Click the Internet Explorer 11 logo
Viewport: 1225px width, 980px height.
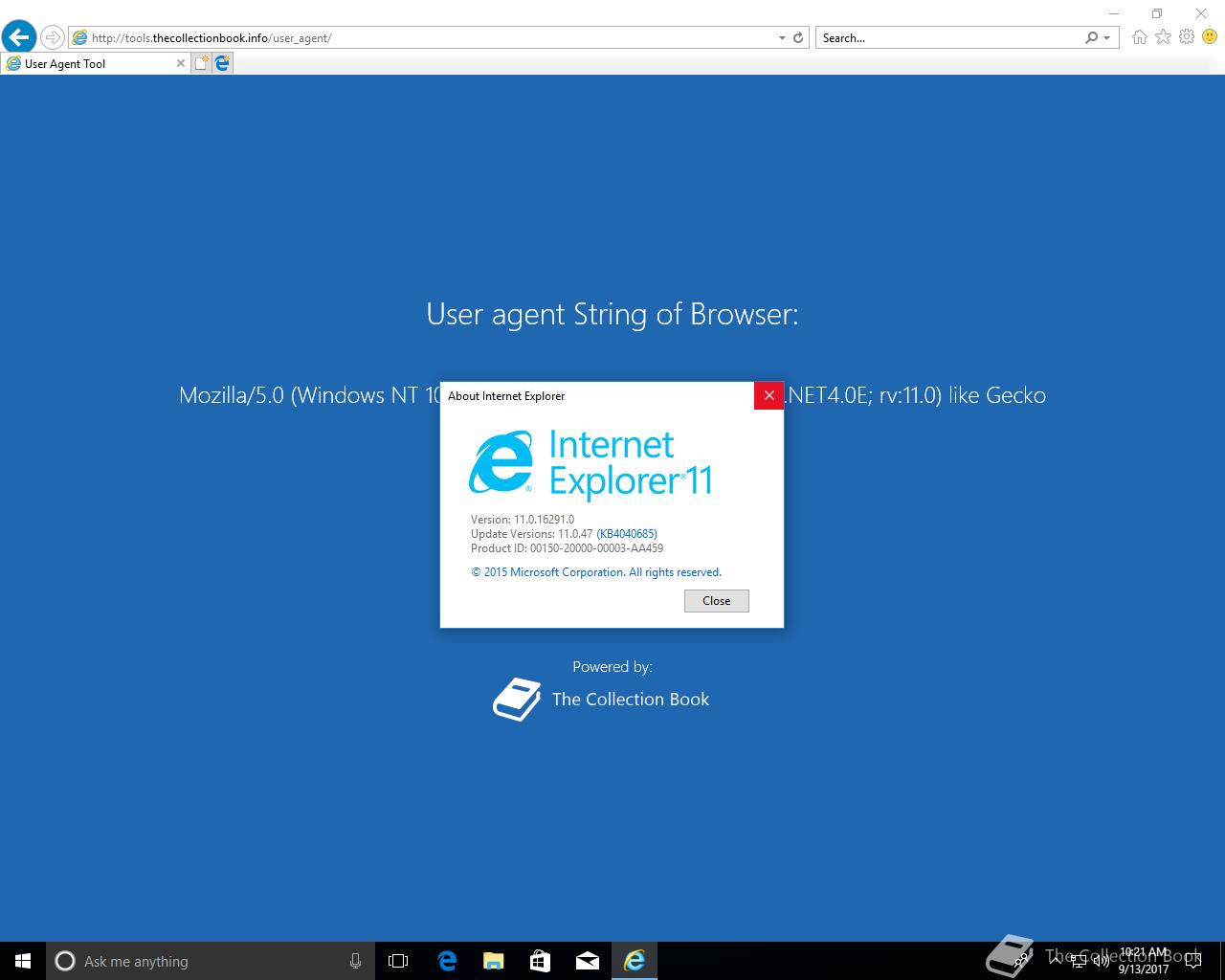point(590,464)
